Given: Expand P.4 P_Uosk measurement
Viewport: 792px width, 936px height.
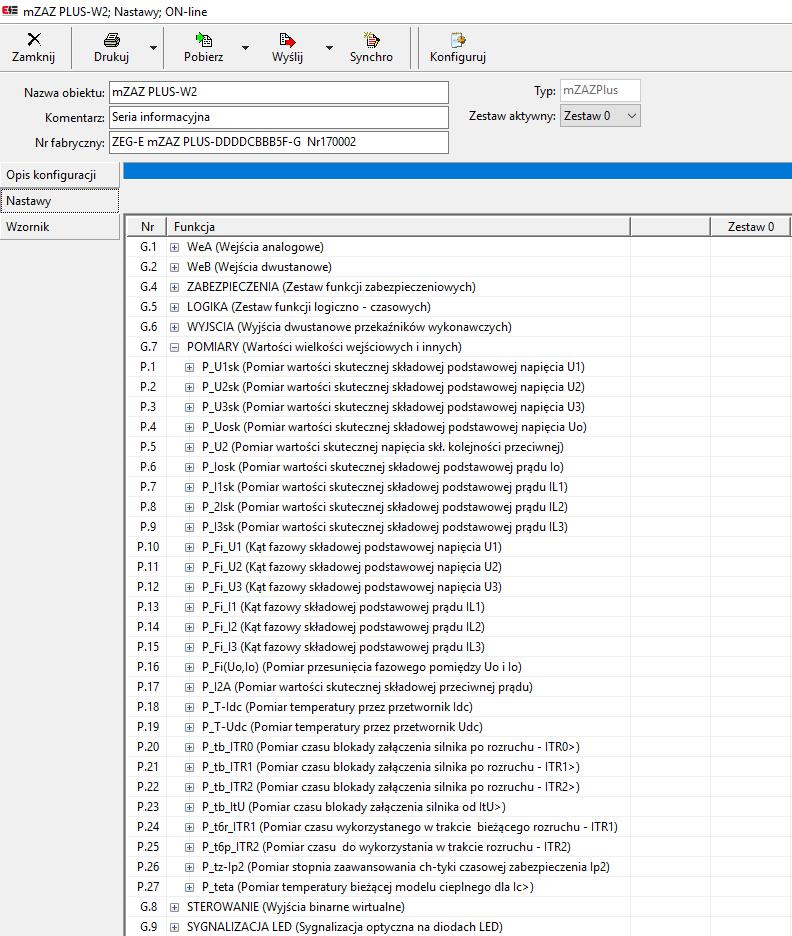Looking at the screenshot, I should 189,427.
